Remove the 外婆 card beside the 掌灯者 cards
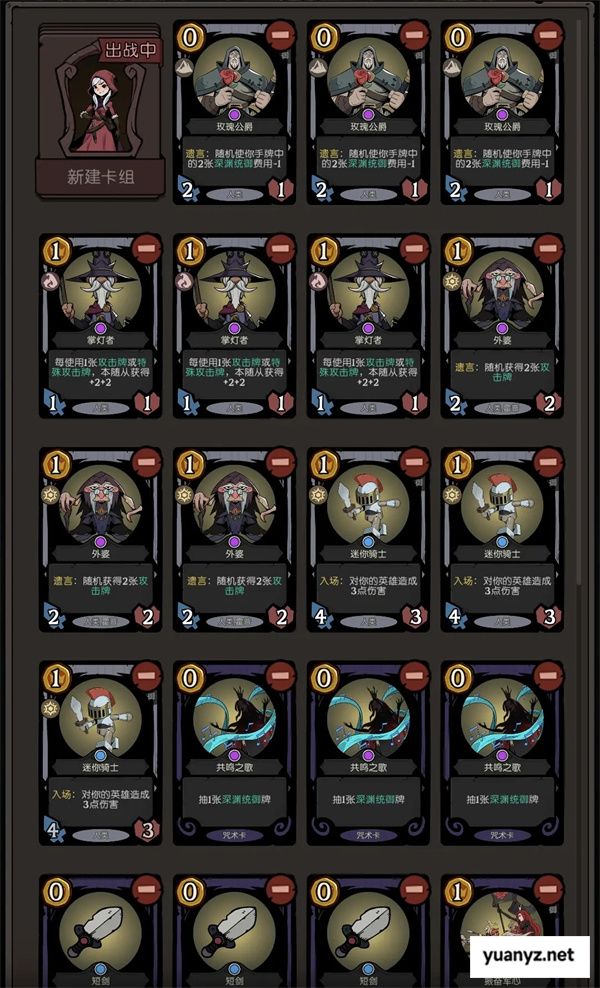This screenshot has height=988, width=600. pos(548,248)
